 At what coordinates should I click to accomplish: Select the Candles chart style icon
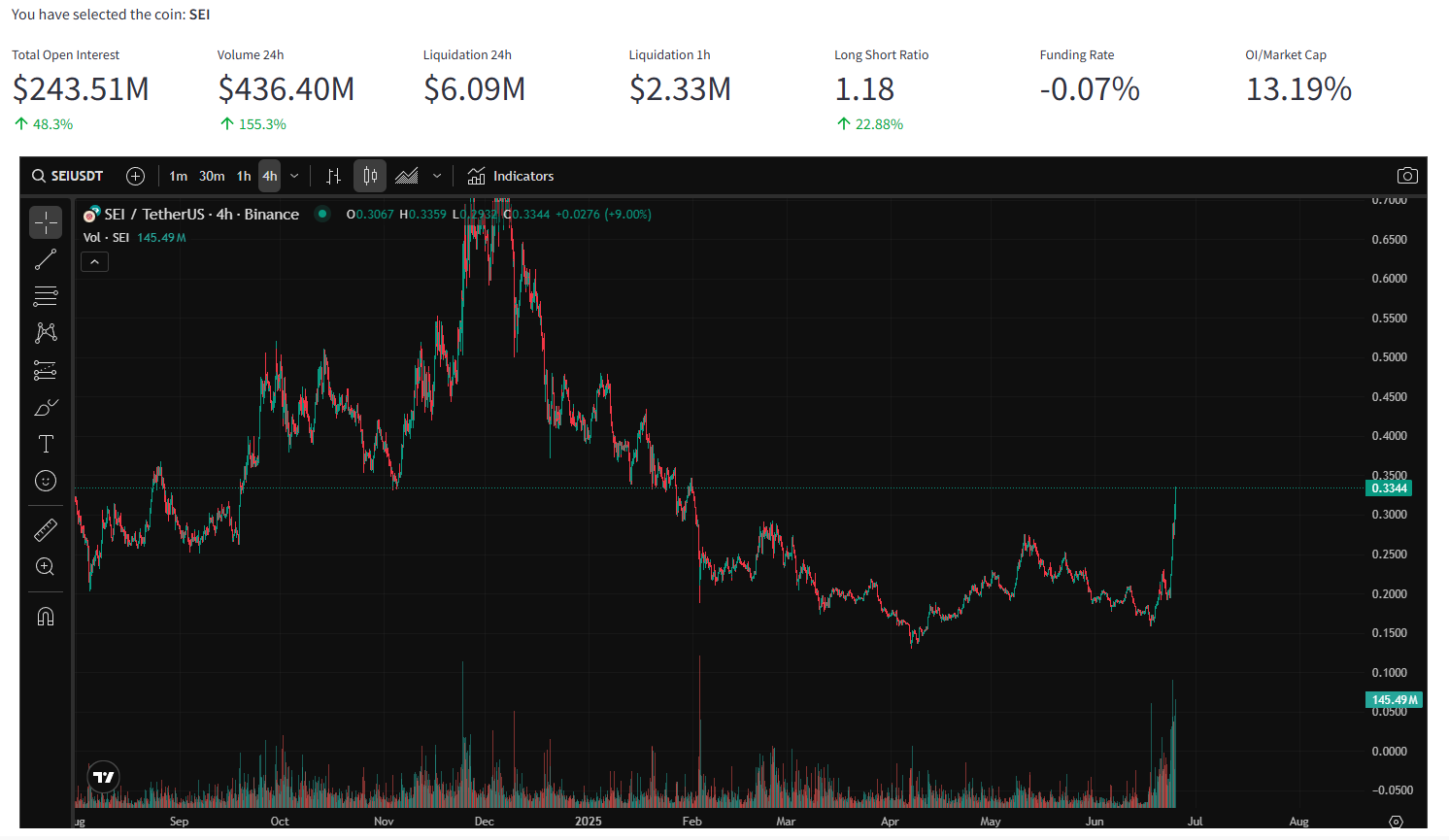coord(370,176)
